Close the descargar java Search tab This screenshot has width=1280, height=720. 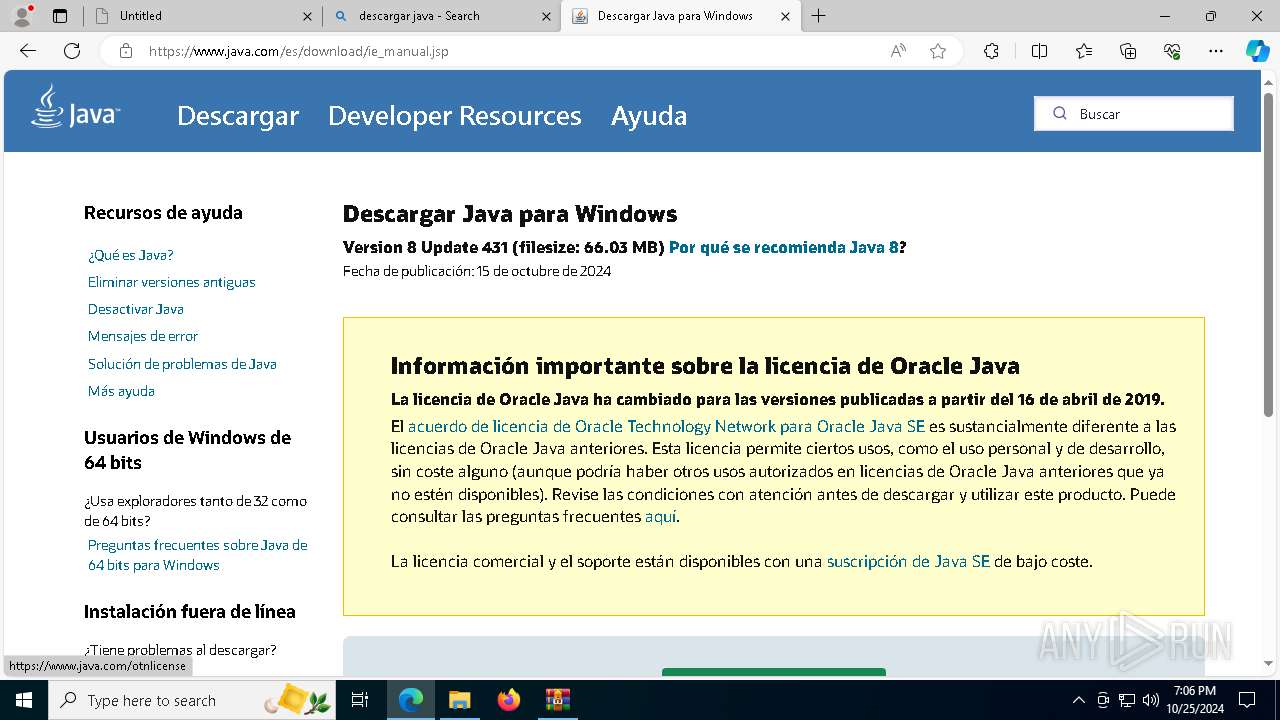point(546,16)
